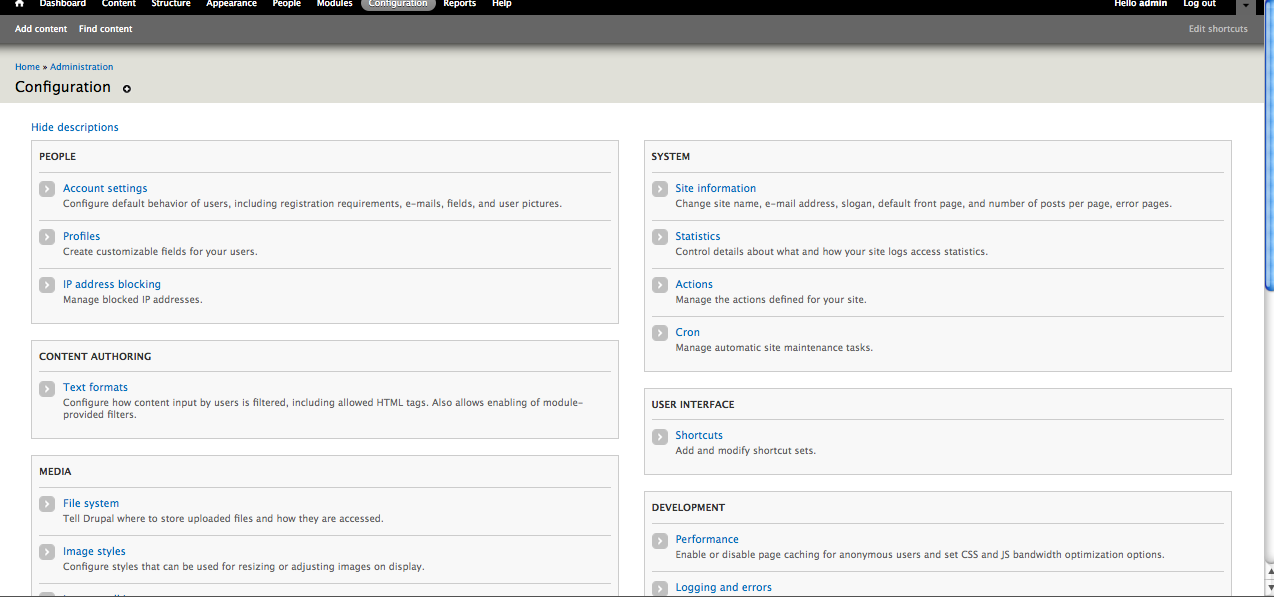Image resolution: width=1274 pixels, height=597 pixels.
Task: Click the arrow icon next to Profiles
Action: point(46,236)
